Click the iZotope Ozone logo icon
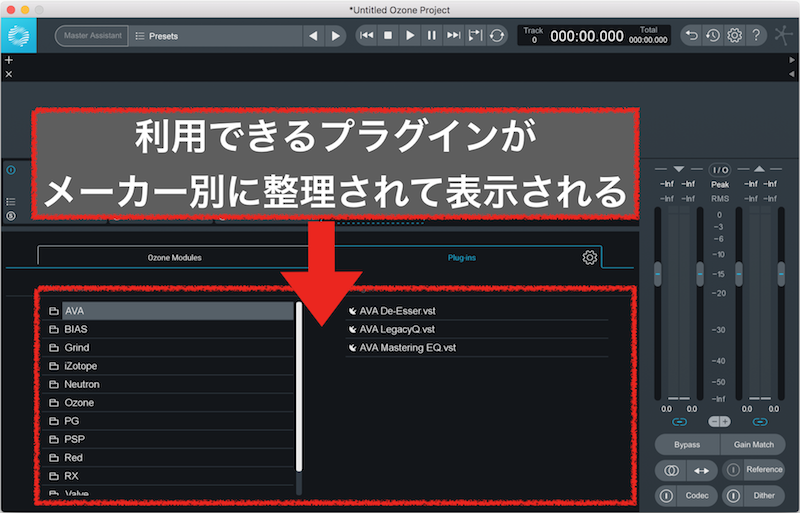Screen dimensions: 800x513 pos(18,36)
